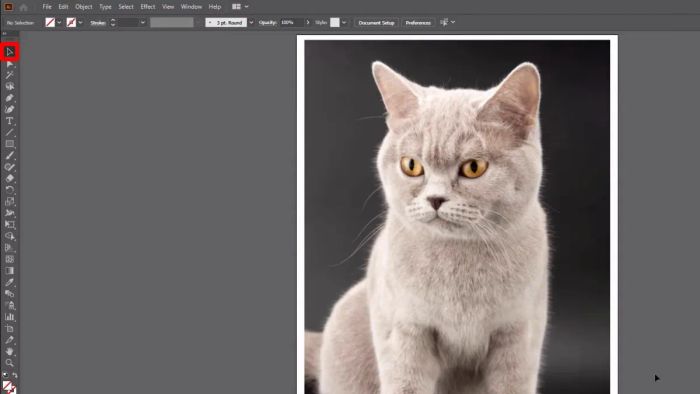This screenshot has width=700, height=394.
Task: Pick the Free Transform tool
Action: [9, 225]
